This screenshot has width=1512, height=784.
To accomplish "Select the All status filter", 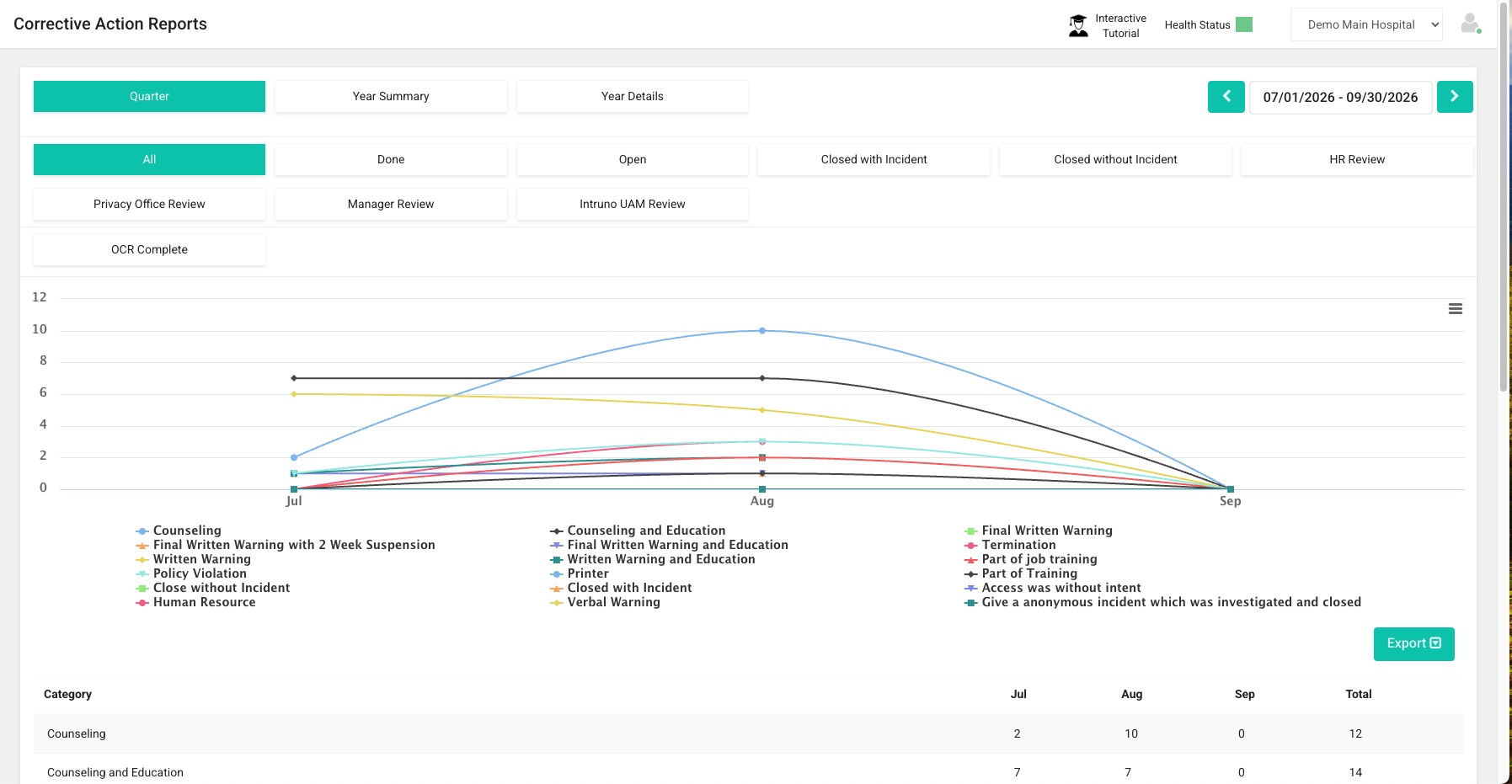I will [x=149, y=159].
